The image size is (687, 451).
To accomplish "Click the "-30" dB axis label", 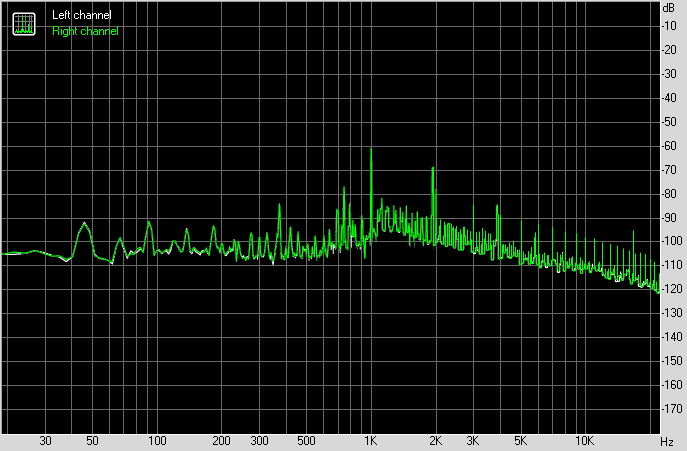I will (669, 74).
